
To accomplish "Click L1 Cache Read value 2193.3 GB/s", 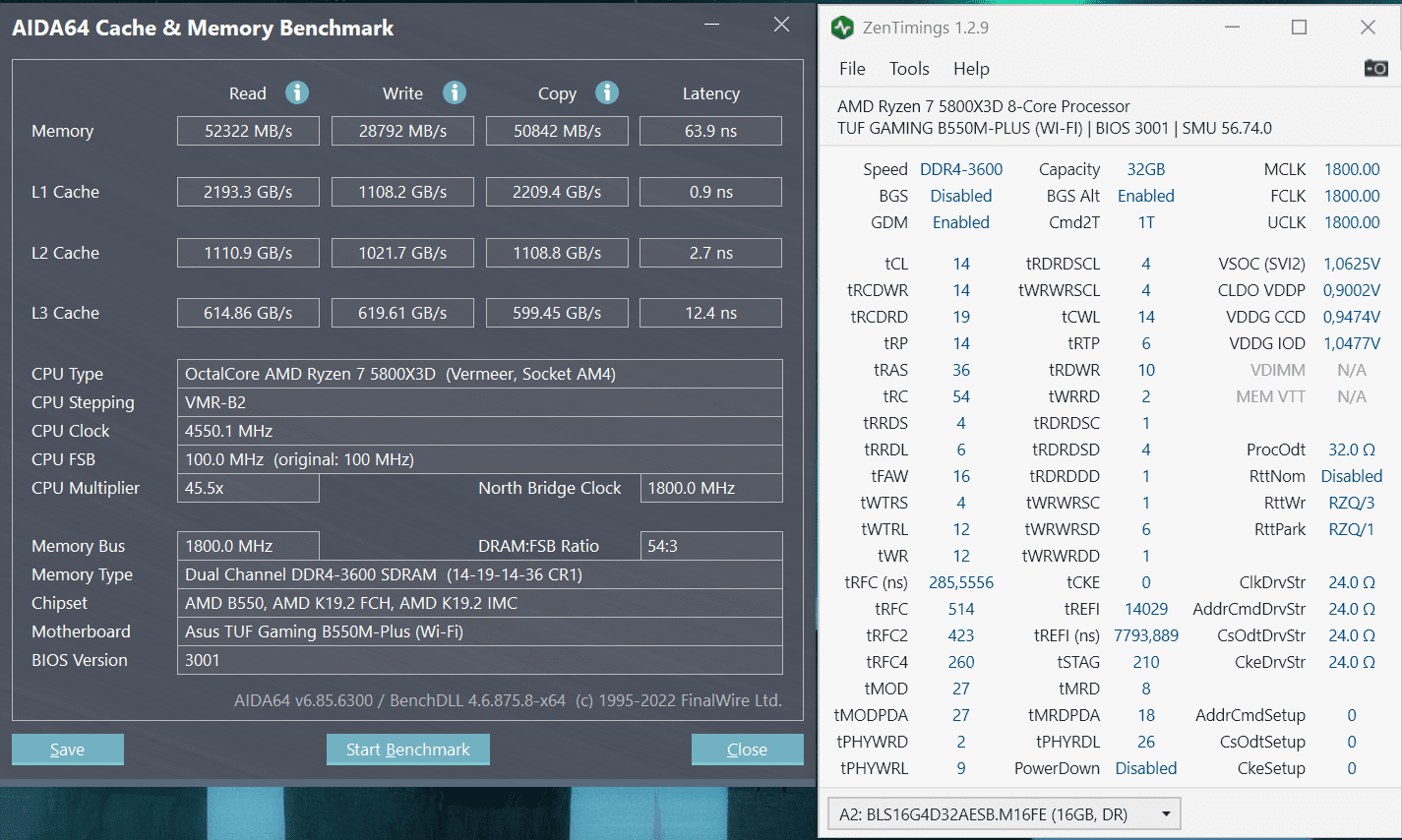I will pyautogui.click(x=248, y=192).
